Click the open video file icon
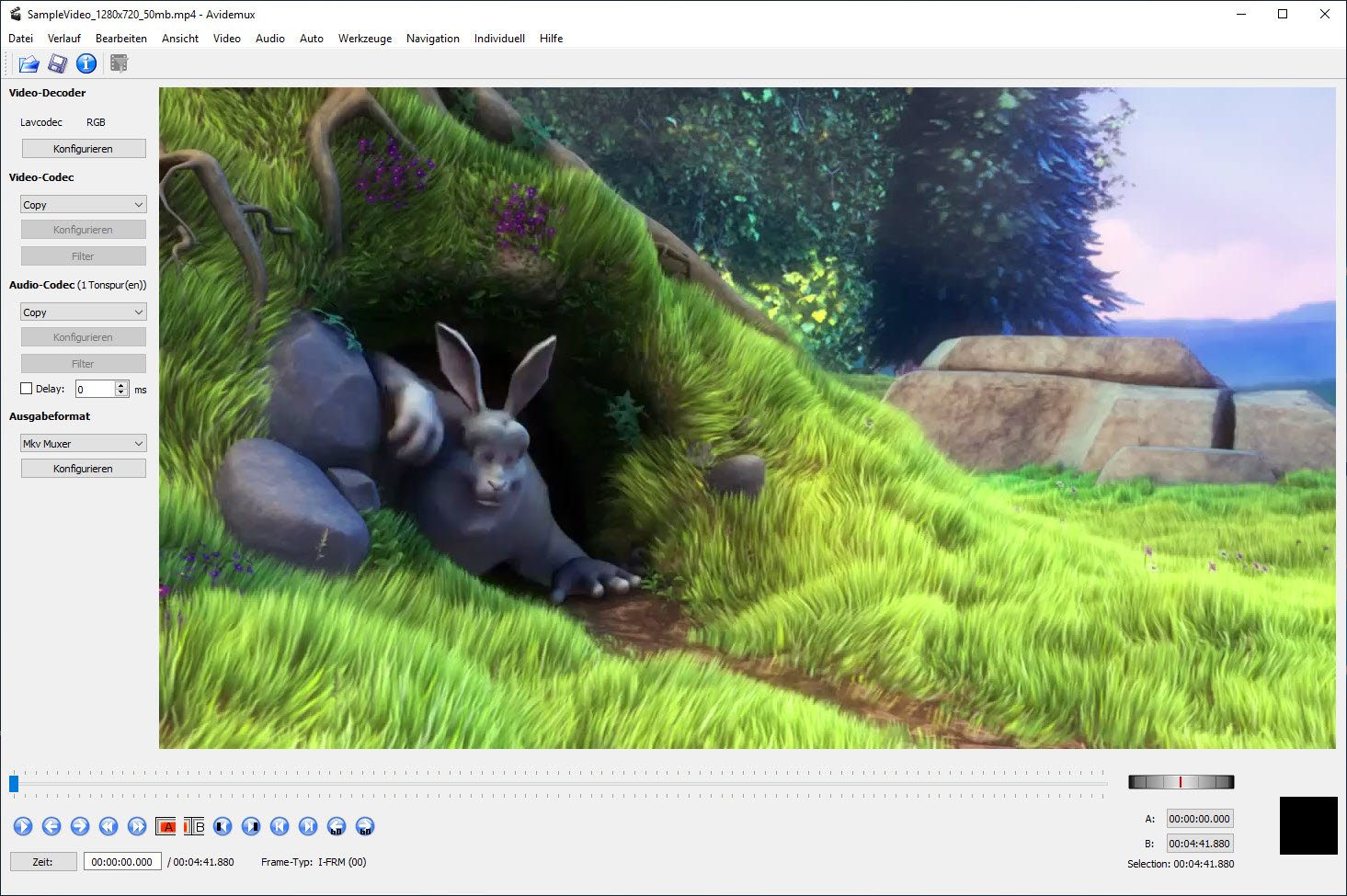 coord(29,63)
